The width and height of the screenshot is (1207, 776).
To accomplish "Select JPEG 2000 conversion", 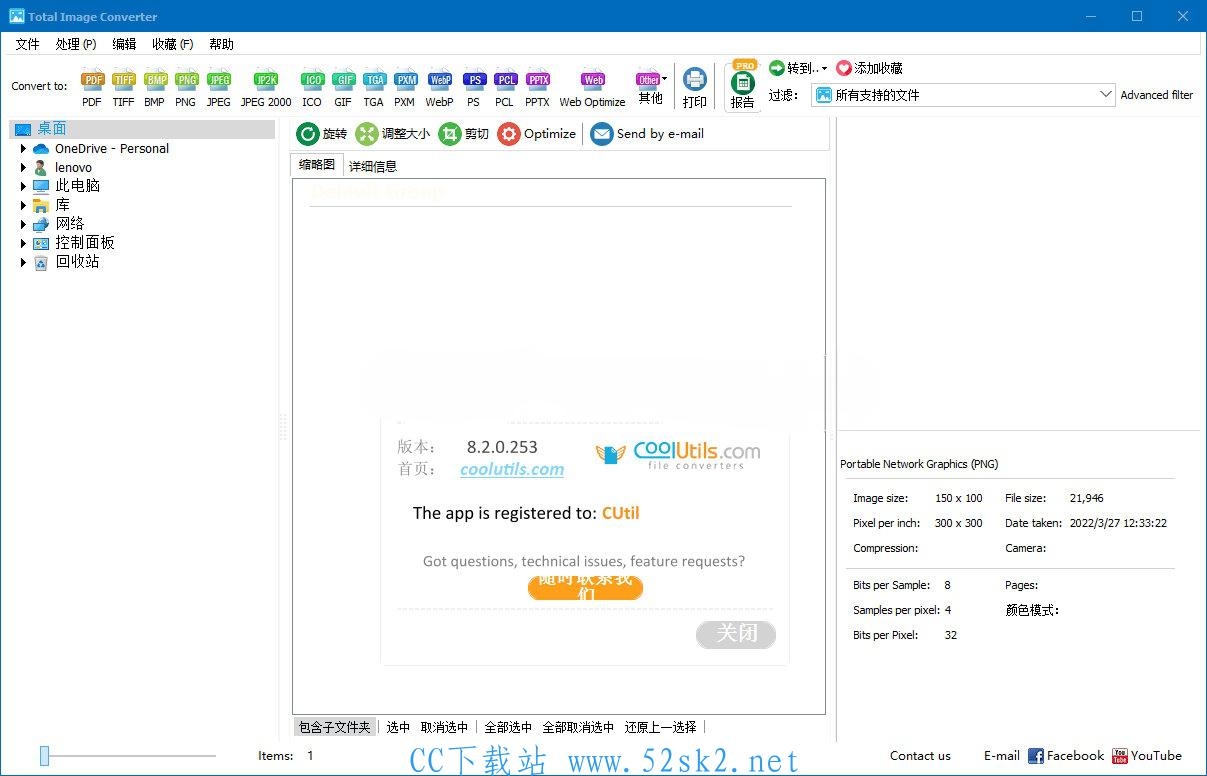I will click(266, 88).
